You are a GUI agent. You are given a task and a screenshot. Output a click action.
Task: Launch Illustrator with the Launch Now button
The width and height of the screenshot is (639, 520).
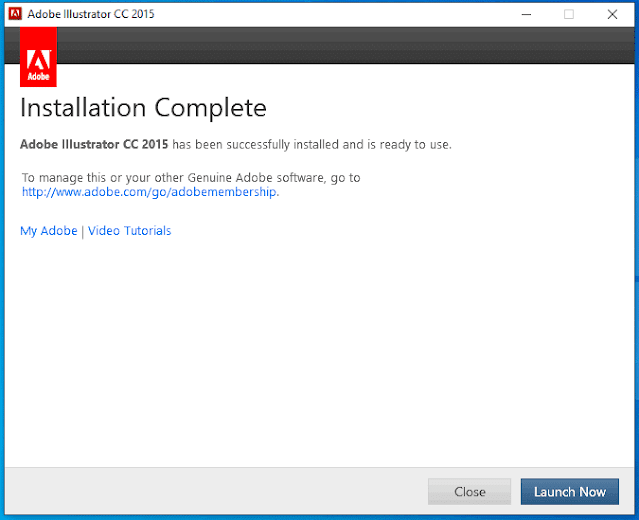pyautogui.click(x=569, y=491)
